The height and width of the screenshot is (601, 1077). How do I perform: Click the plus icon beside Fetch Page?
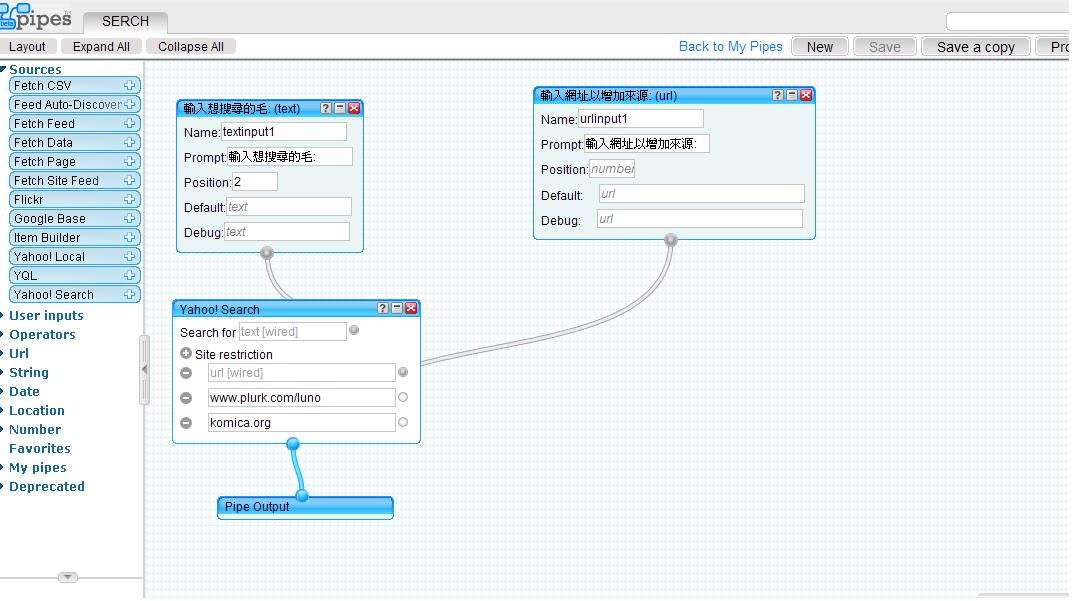pos(129,161)
